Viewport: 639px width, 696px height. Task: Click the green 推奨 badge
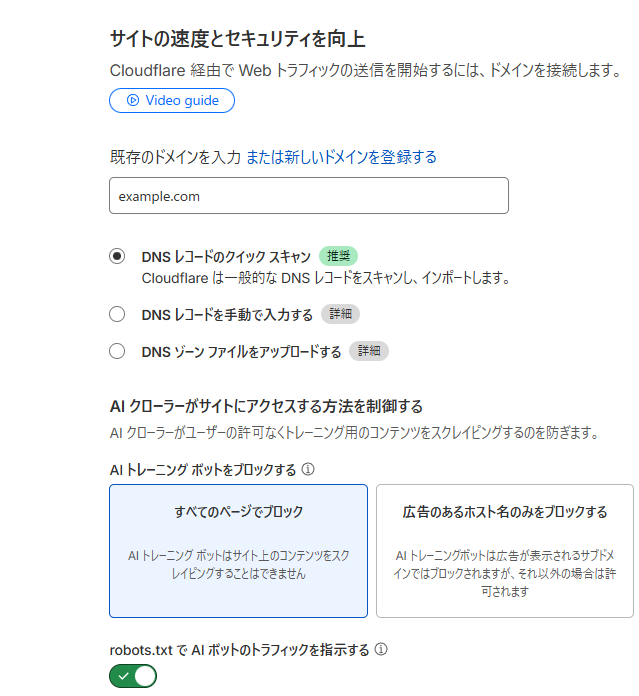(338, 256)
